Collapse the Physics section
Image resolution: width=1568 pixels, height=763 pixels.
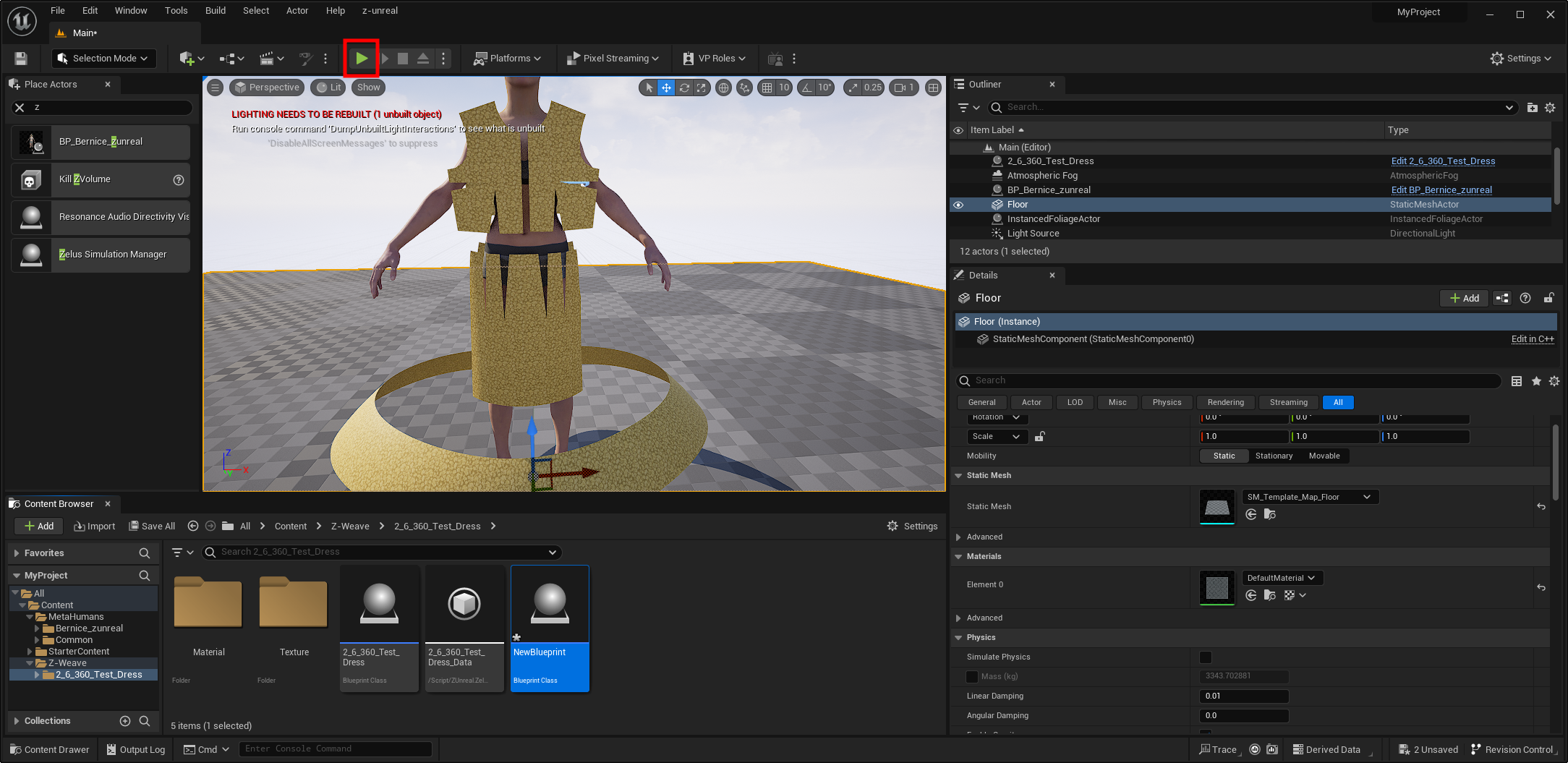tap(958, 637)
